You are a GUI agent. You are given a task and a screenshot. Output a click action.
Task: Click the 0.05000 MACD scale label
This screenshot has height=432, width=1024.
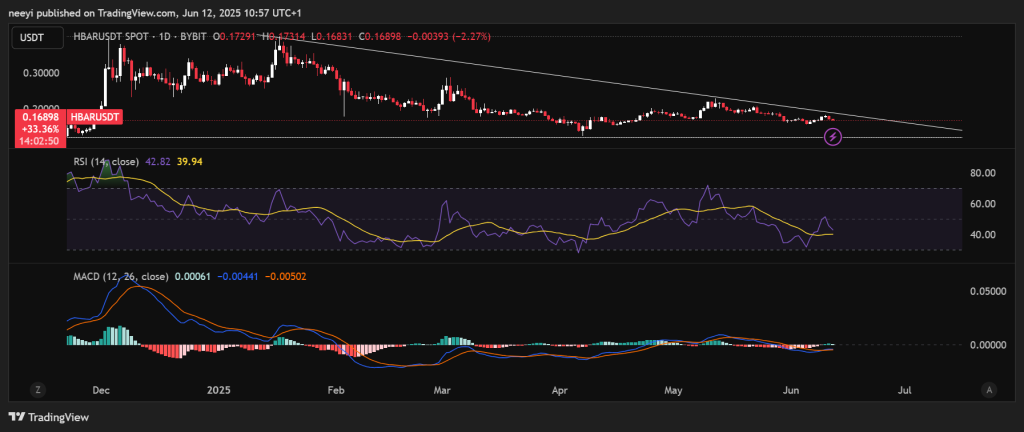pyautogui.click(x=986, y=291)
